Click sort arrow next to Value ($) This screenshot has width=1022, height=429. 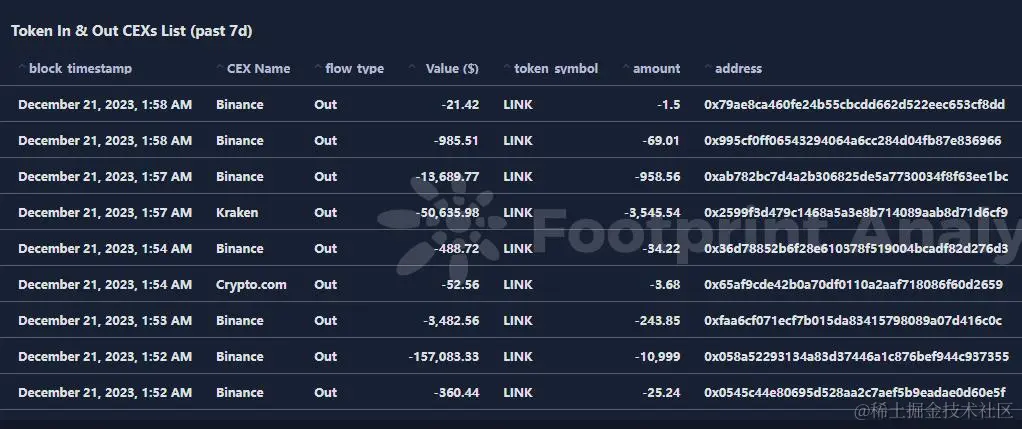(412, 67)
